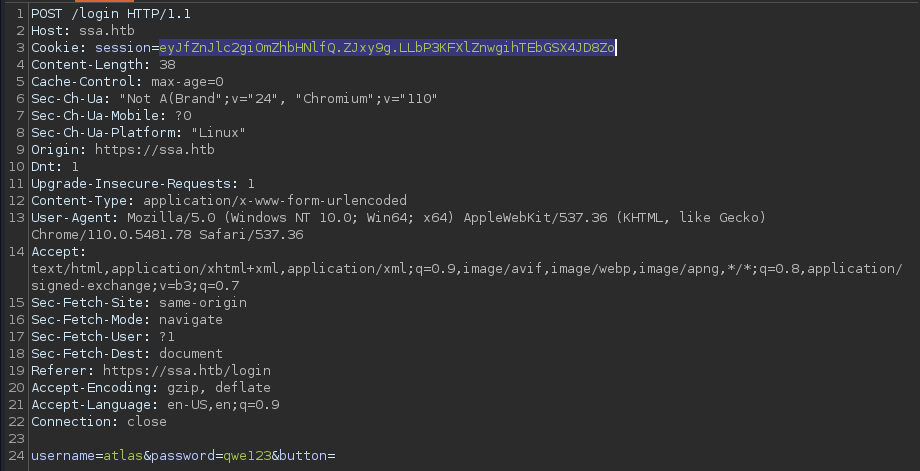
Task: Click the Origin https://ssa.htb value
Action: point(155,150)
